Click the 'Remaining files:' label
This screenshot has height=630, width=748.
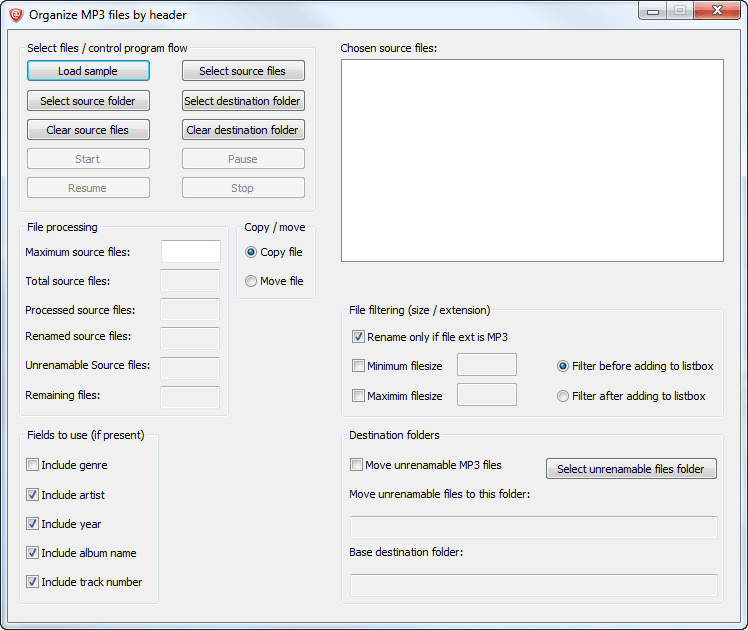[62, 395]
